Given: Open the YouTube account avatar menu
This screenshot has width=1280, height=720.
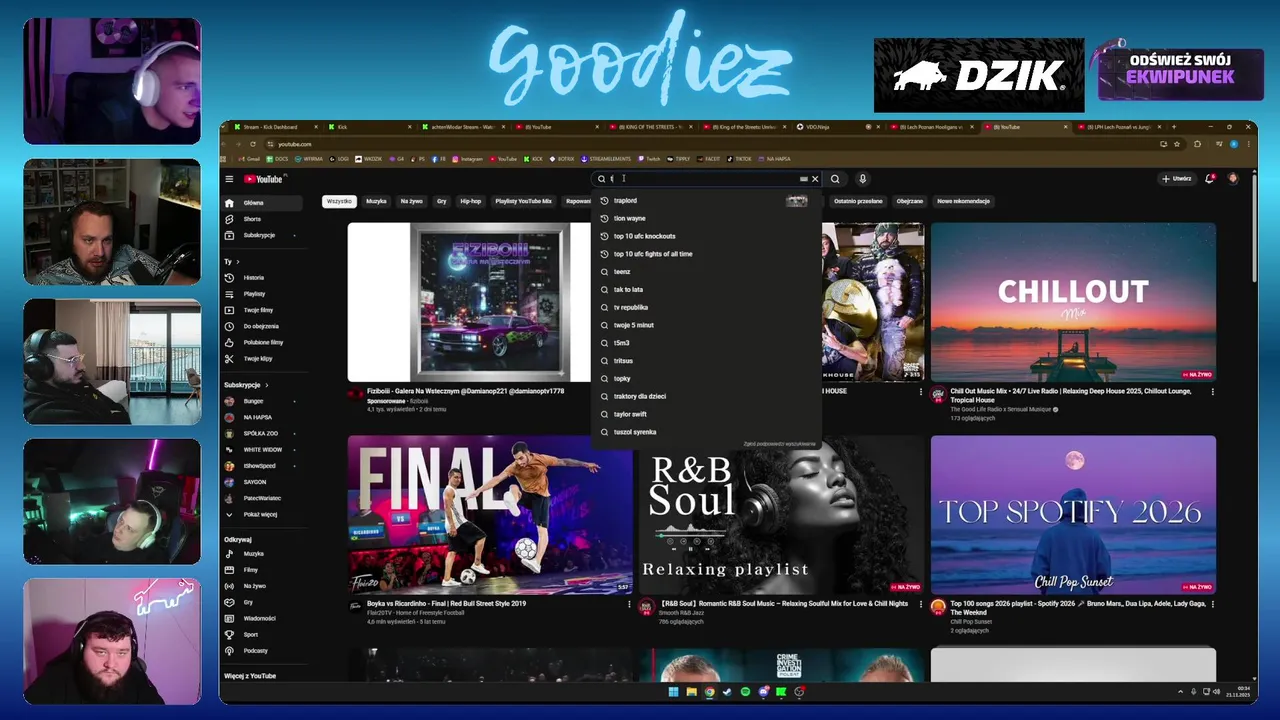Looking at the screenshot, I should coord(1232,179).
